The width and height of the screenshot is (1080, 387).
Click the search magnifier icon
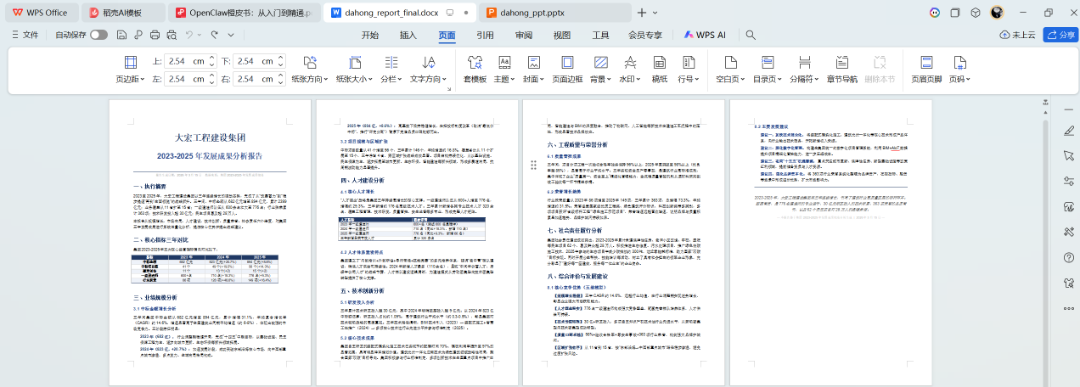pyautogui.click(x=751, y=34)
